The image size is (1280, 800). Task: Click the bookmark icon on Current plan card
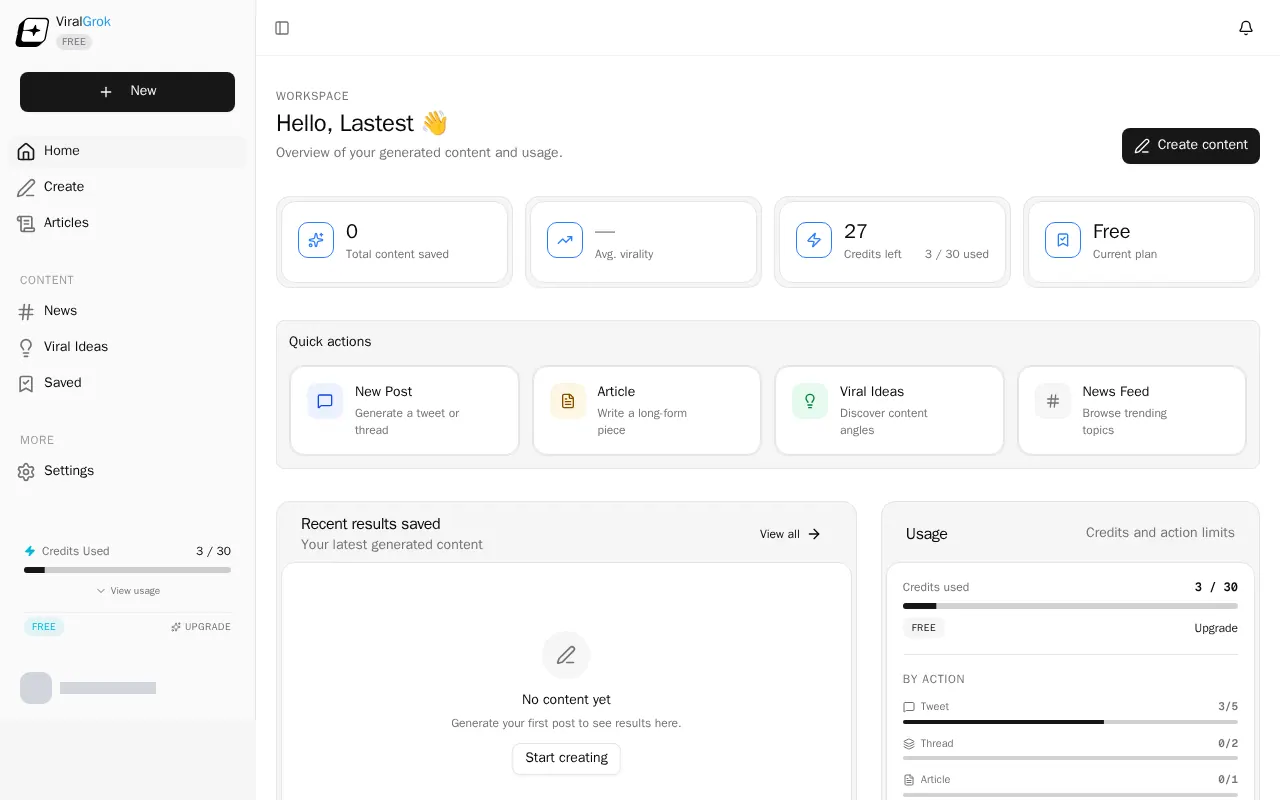coord(1063,240)
